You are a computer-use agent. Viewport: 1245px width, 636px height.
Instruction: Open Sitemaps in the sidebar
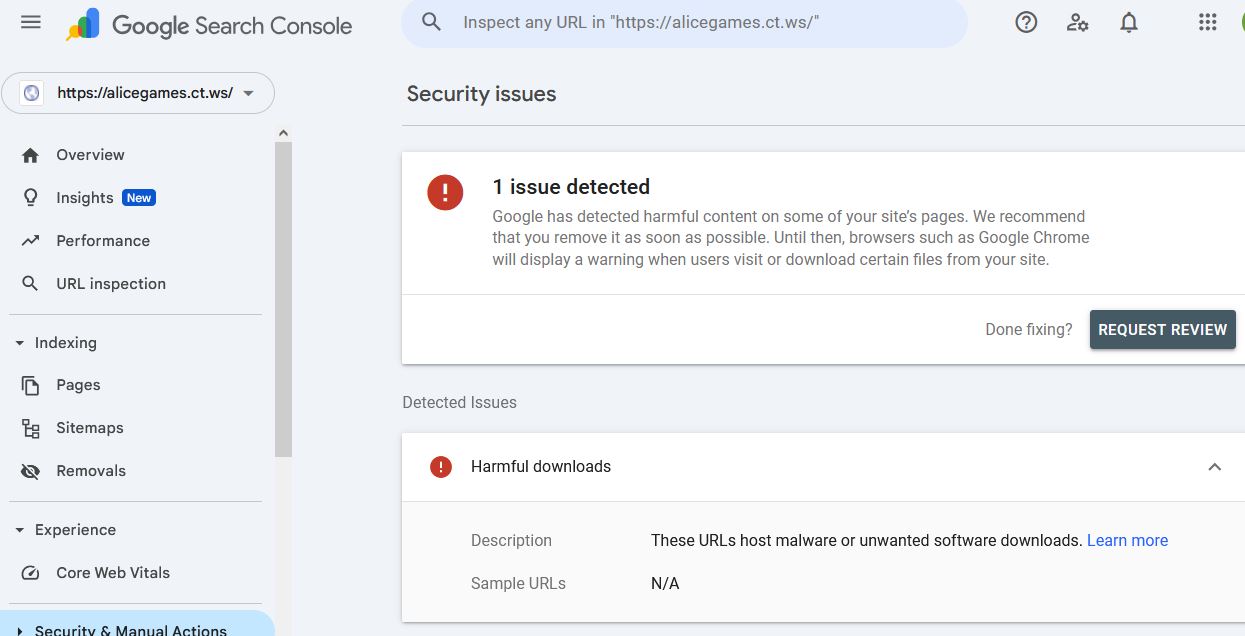[x=89, y=428]
